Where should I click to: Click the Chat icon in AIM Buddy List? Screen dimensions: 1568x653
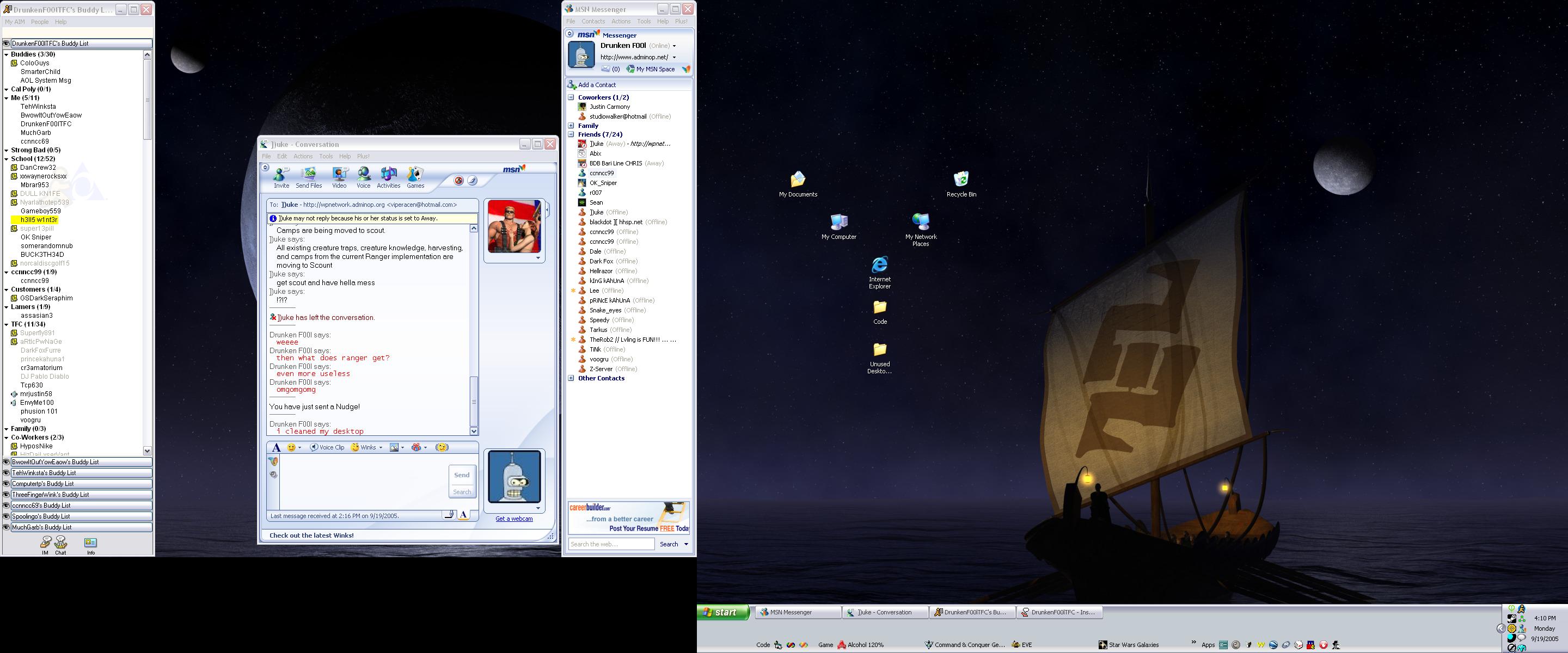[x=61, y=545]
